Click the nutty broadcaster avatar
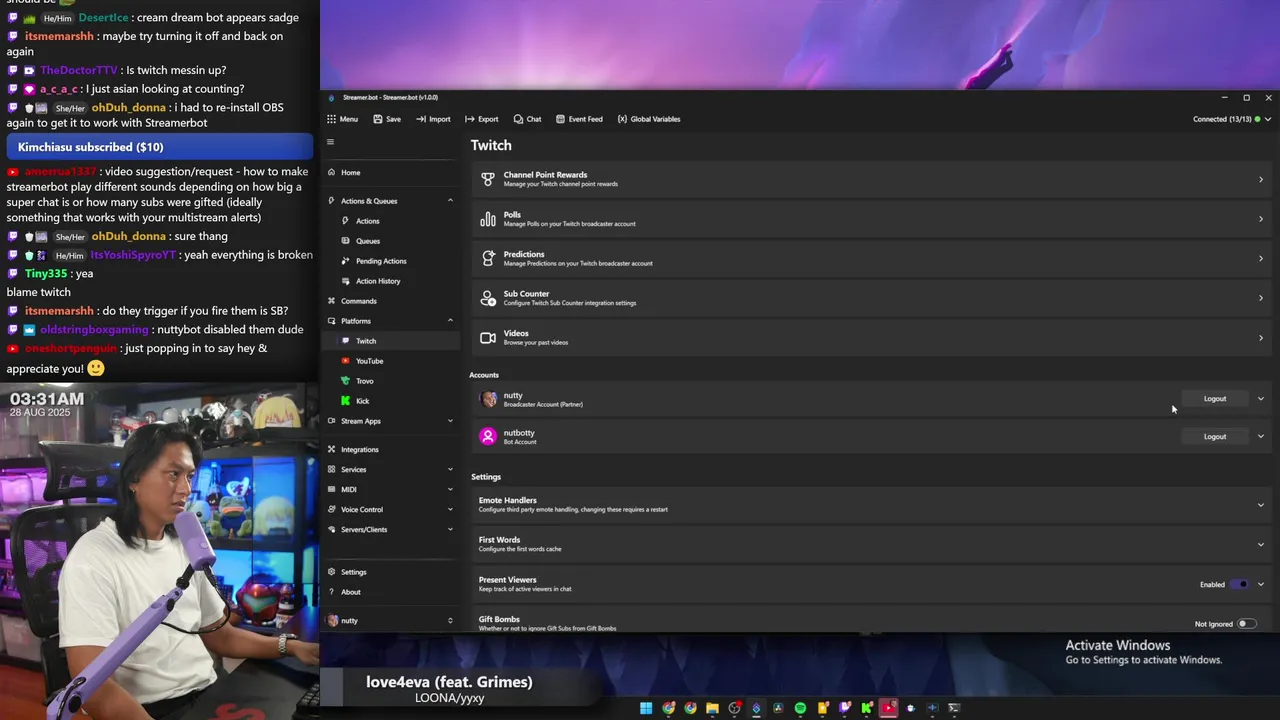The width and height of the screenshot is (1280, 720). (488, 399)
